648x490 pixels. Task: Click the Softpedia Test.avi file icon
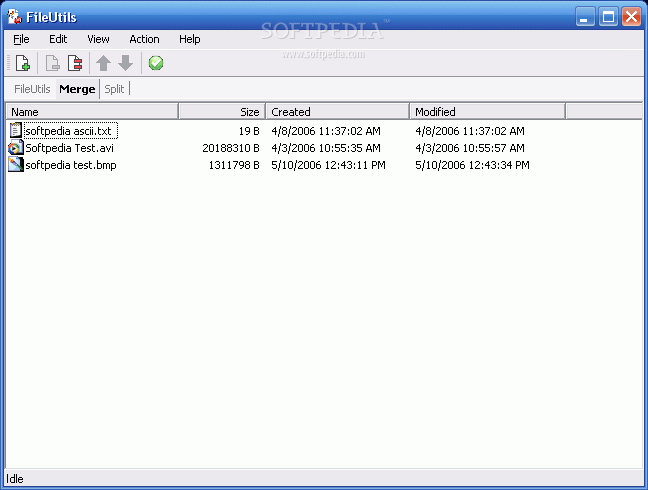click(x=15, y=147)
